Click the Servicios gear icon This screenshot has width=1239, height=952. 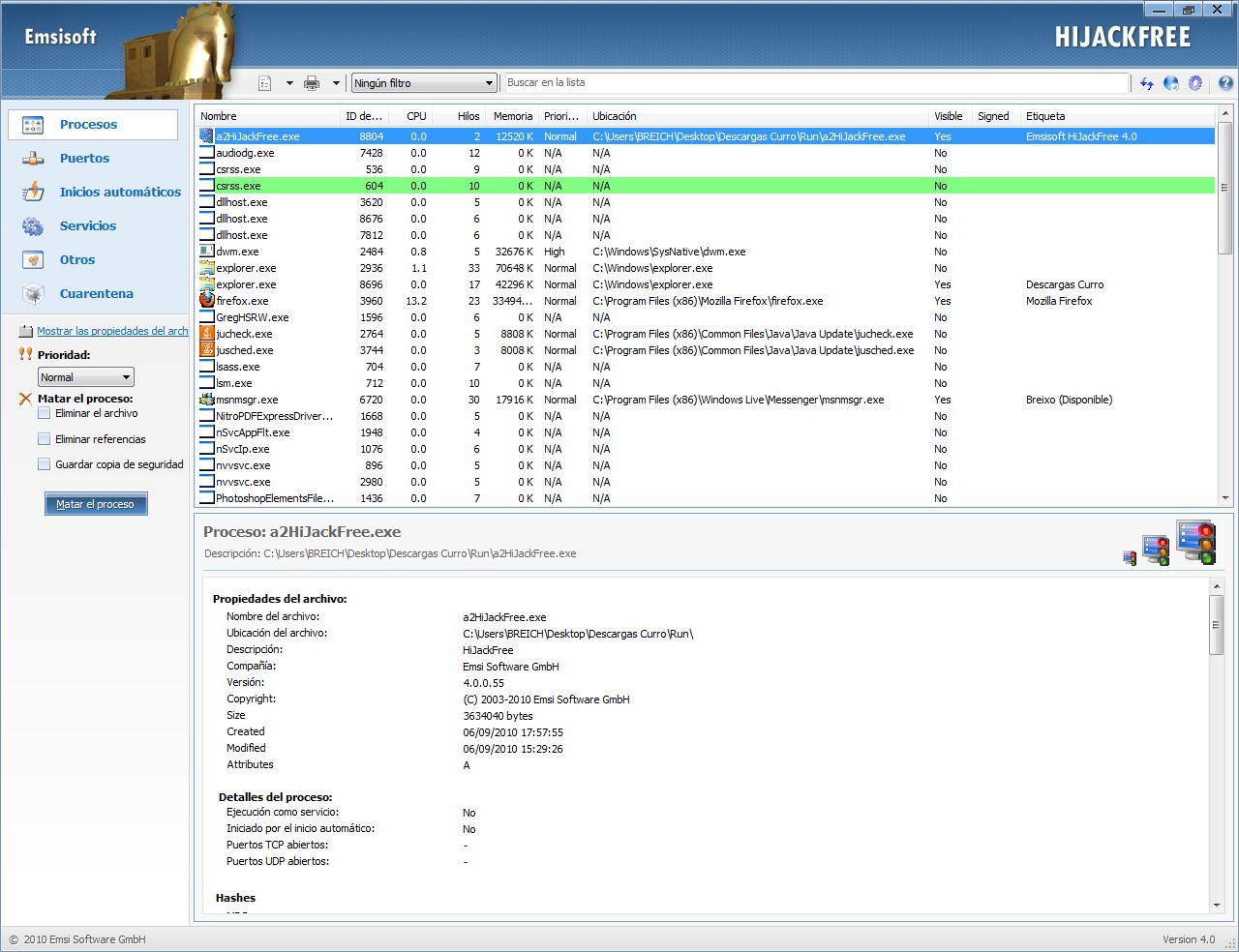coord(33,226)
